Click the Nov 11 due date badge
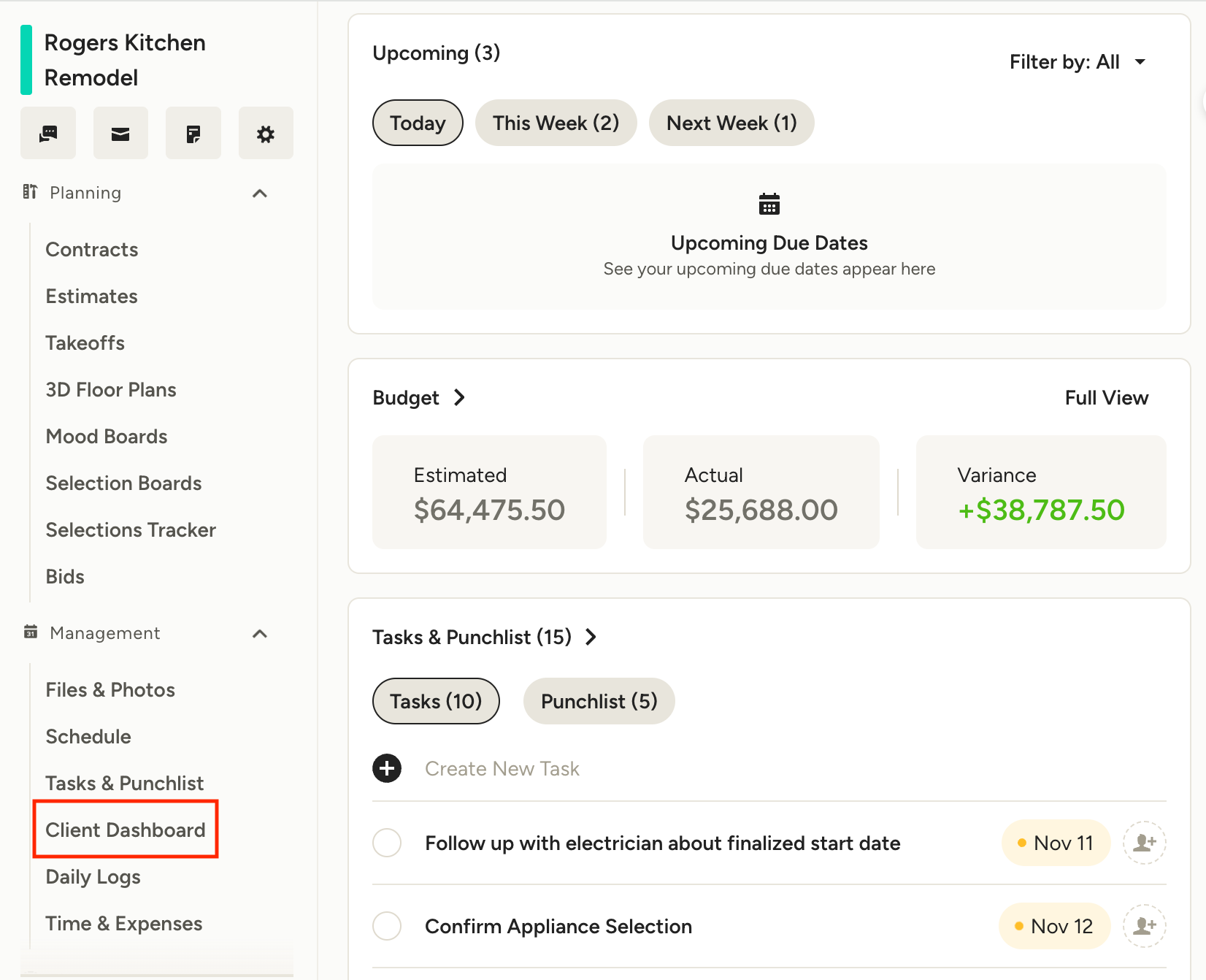Viewport: 1206px width, 980px height. [1056, 843]
